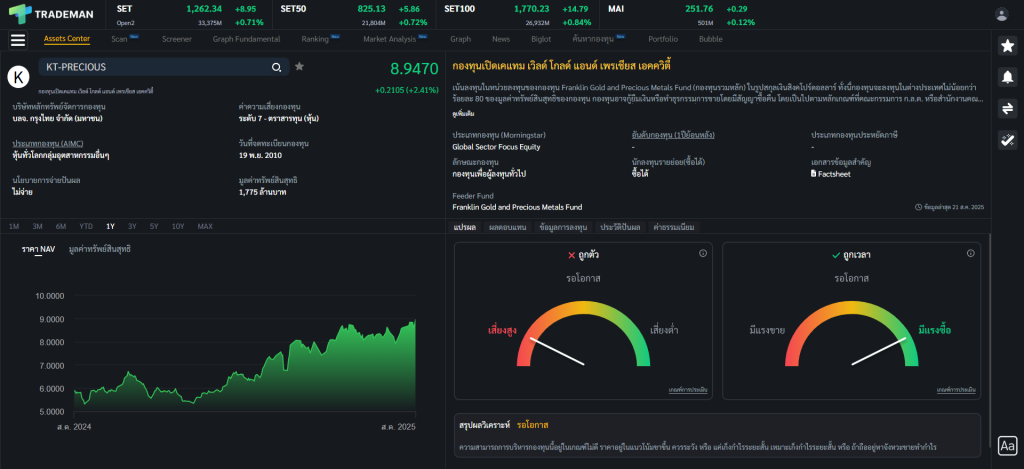Select YTD chart range
This screenshot has height=469, width=1024.
click(x=86, y=226)
